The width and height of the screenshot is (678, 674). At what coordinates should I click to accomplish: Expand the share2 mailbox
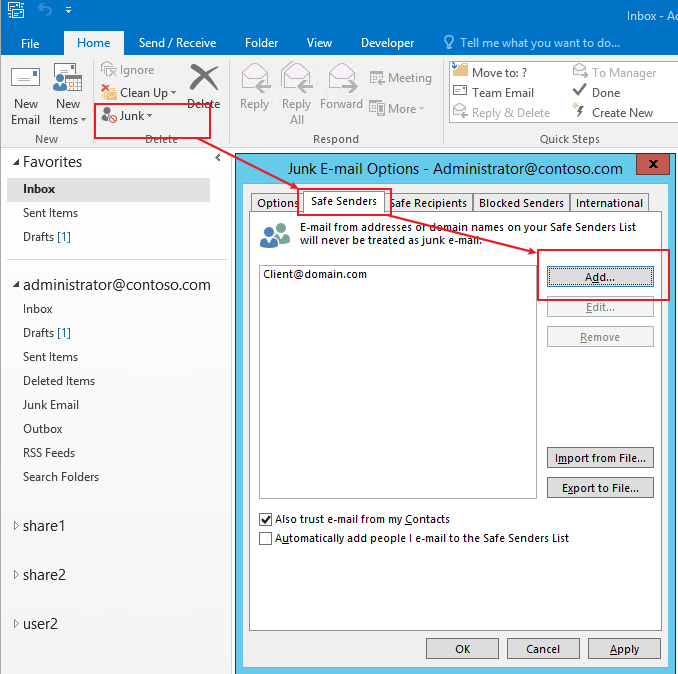pyautogui.click(x=16, y=575)
